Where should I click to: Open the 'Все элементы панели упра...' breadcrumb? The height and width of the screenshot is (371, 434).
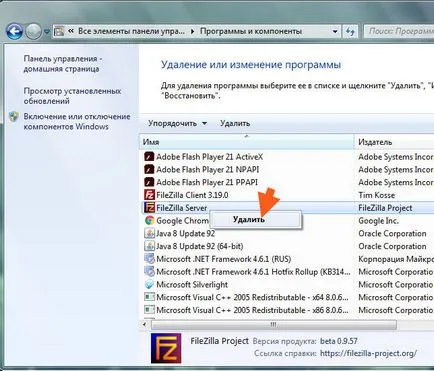tap(131, 31)
